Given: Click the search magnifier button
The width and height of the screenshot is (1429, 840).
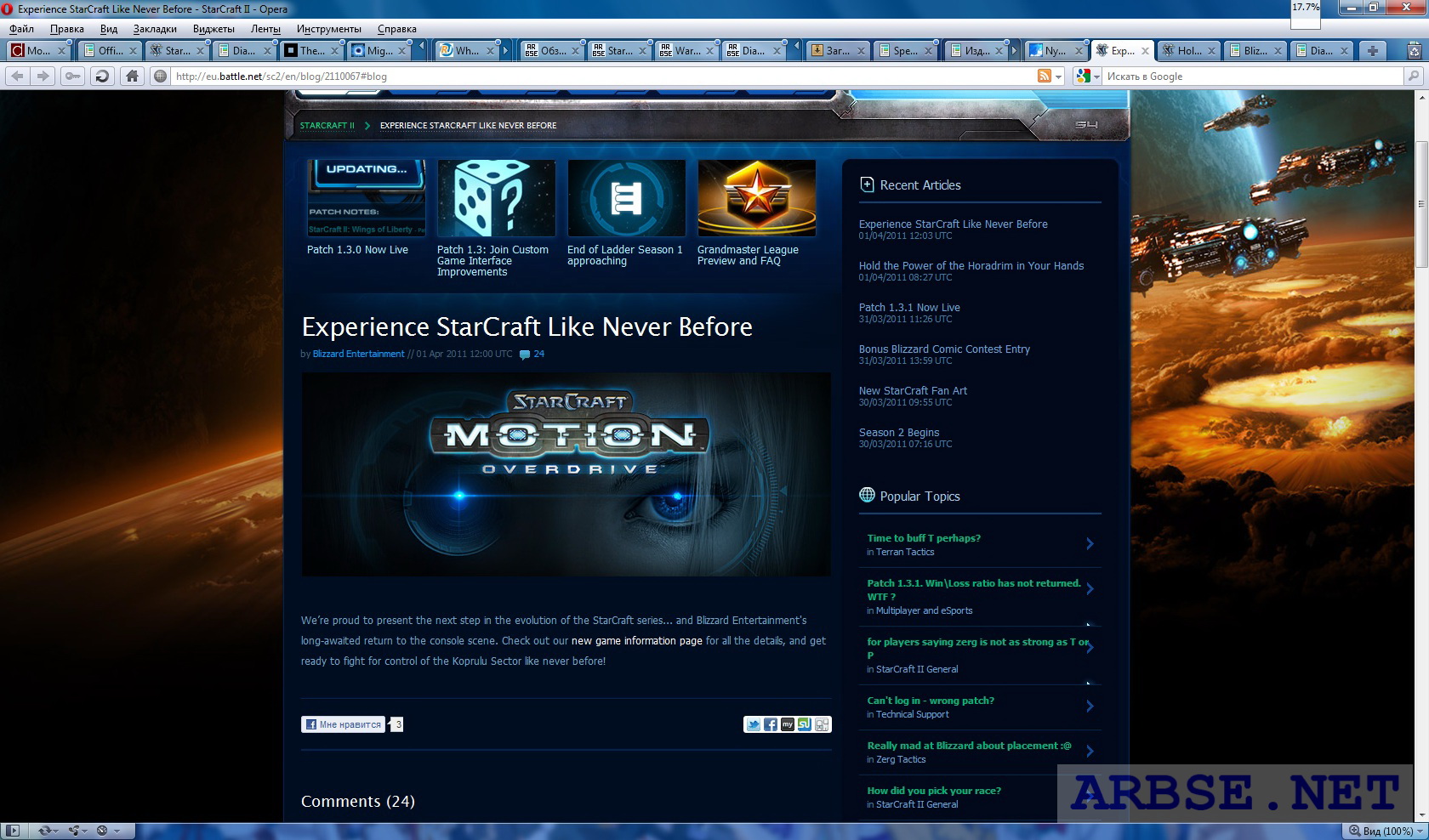Looking at the screenshot, I should (x=1414, y=77).
